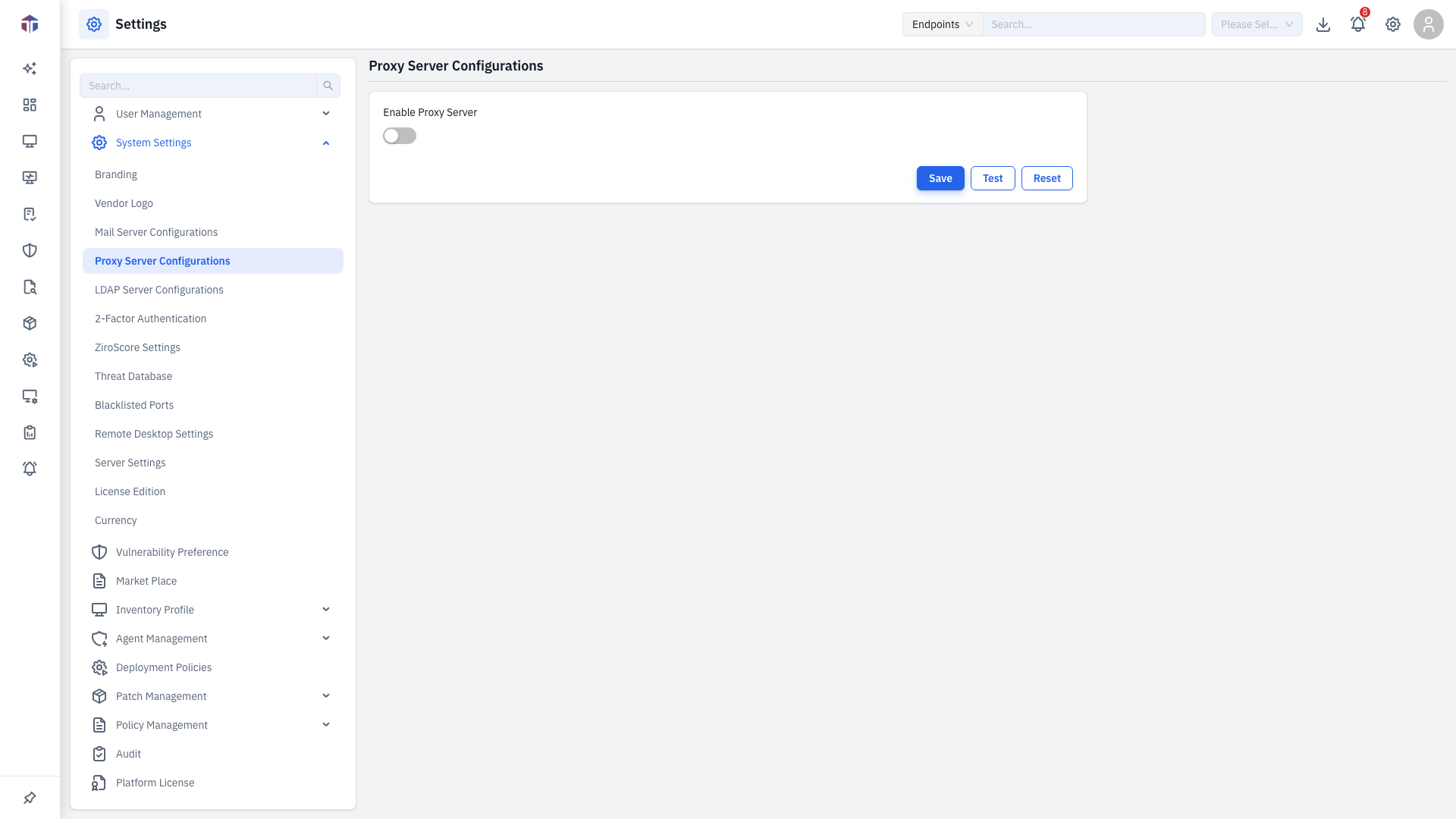Click the app logo in the sidebar
The height and width of the screenshot is (819, 1456).
click(30, 24)
